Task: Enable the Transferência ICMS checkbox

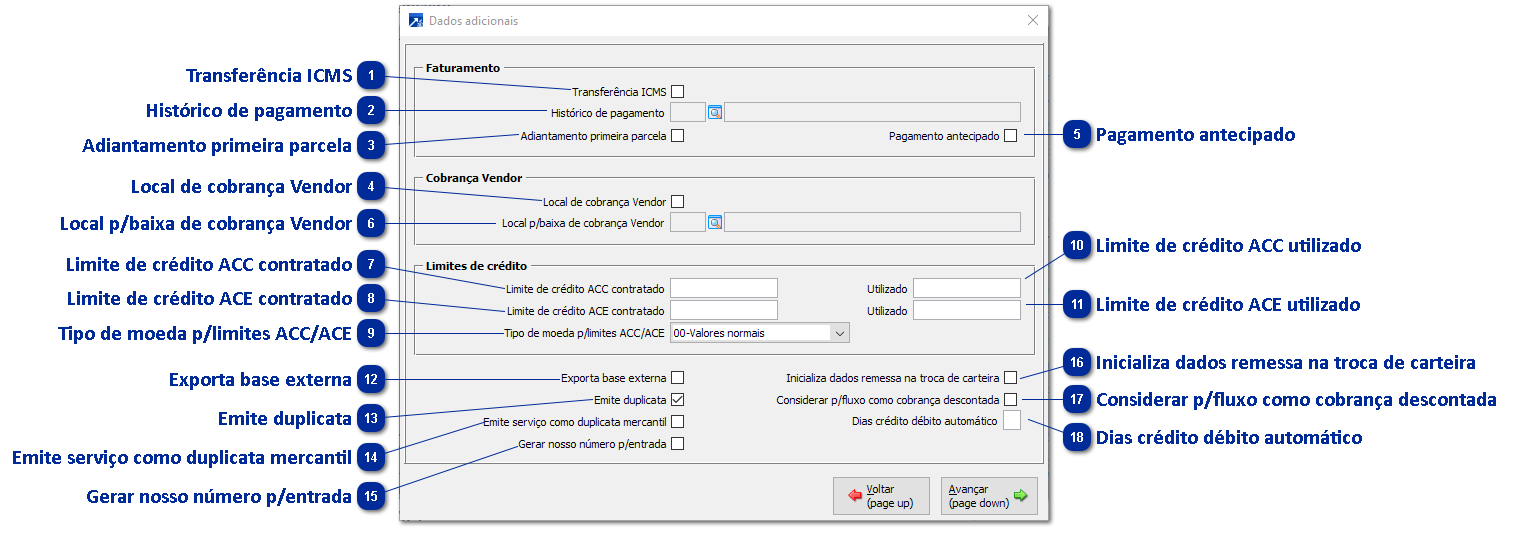Action: click(x=678, y=92)
